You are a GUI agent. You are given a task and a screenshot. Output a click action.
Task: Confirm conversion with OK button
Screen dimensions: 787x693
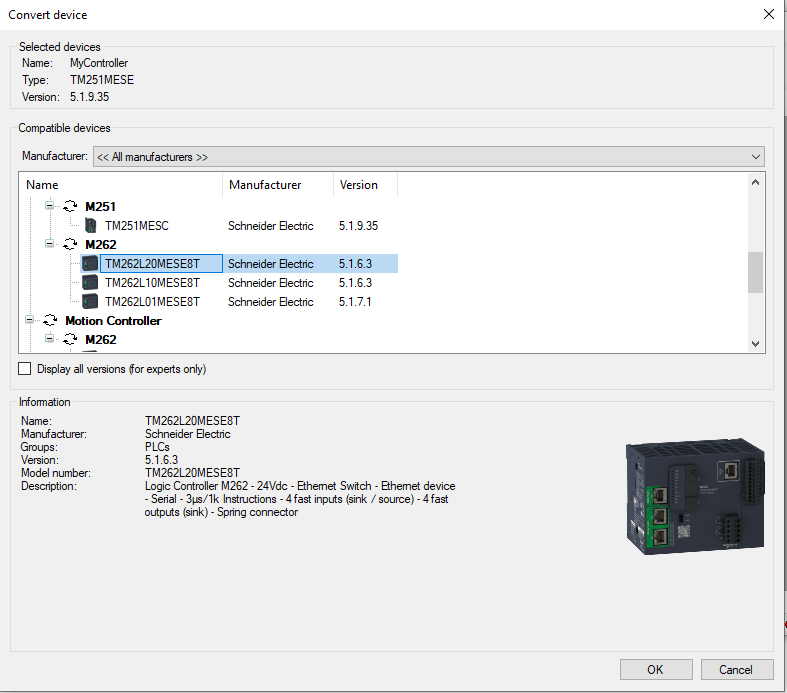656,669
